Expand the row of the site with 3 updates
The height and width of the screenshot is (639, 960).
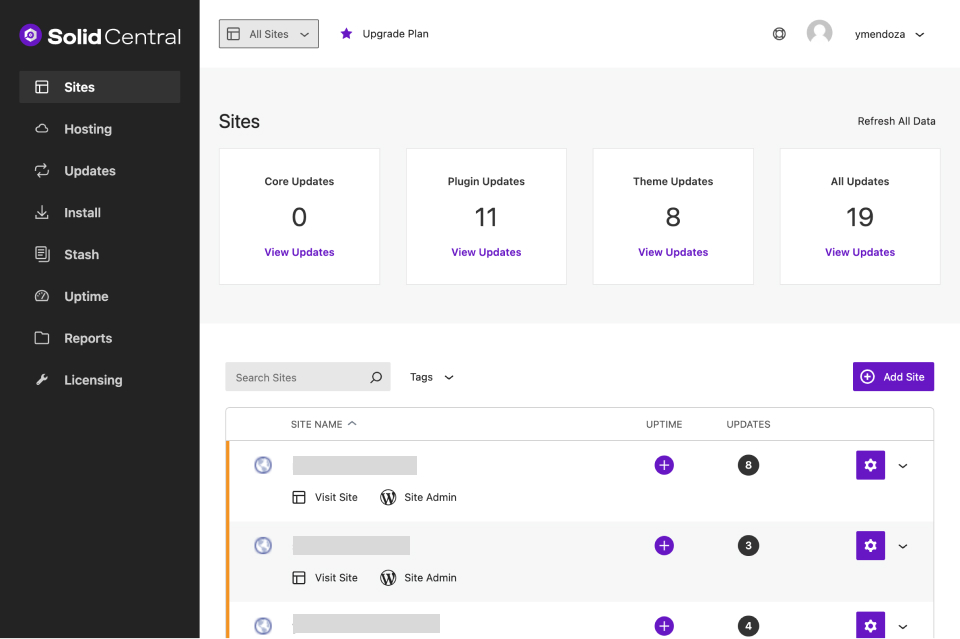coord(902,546)
